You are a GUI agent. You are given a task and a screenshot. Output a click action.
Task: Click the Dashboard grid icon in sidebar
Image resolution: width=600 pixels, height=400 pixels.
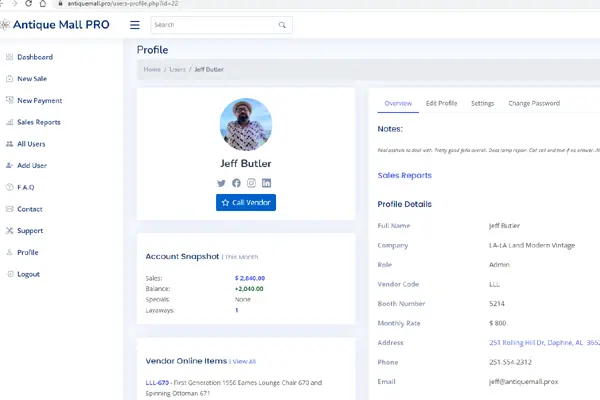click(x=10, y=57)
